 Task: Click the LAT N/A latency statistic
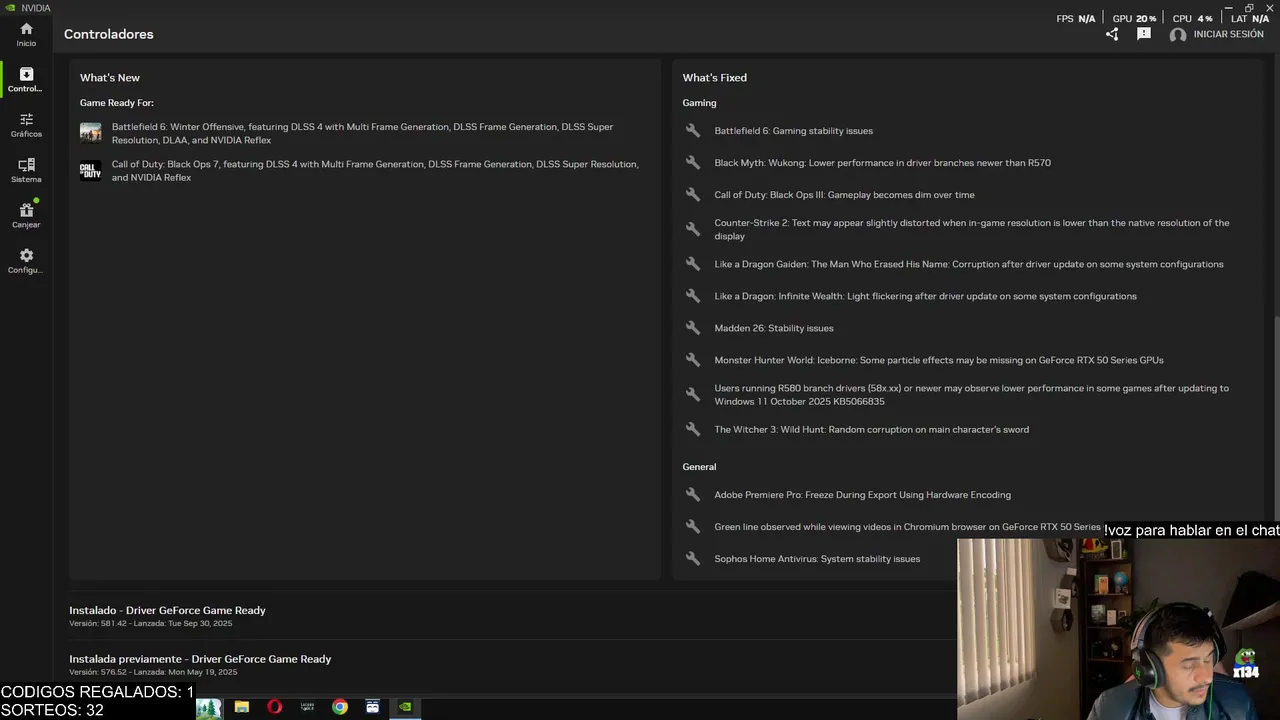1250,19
